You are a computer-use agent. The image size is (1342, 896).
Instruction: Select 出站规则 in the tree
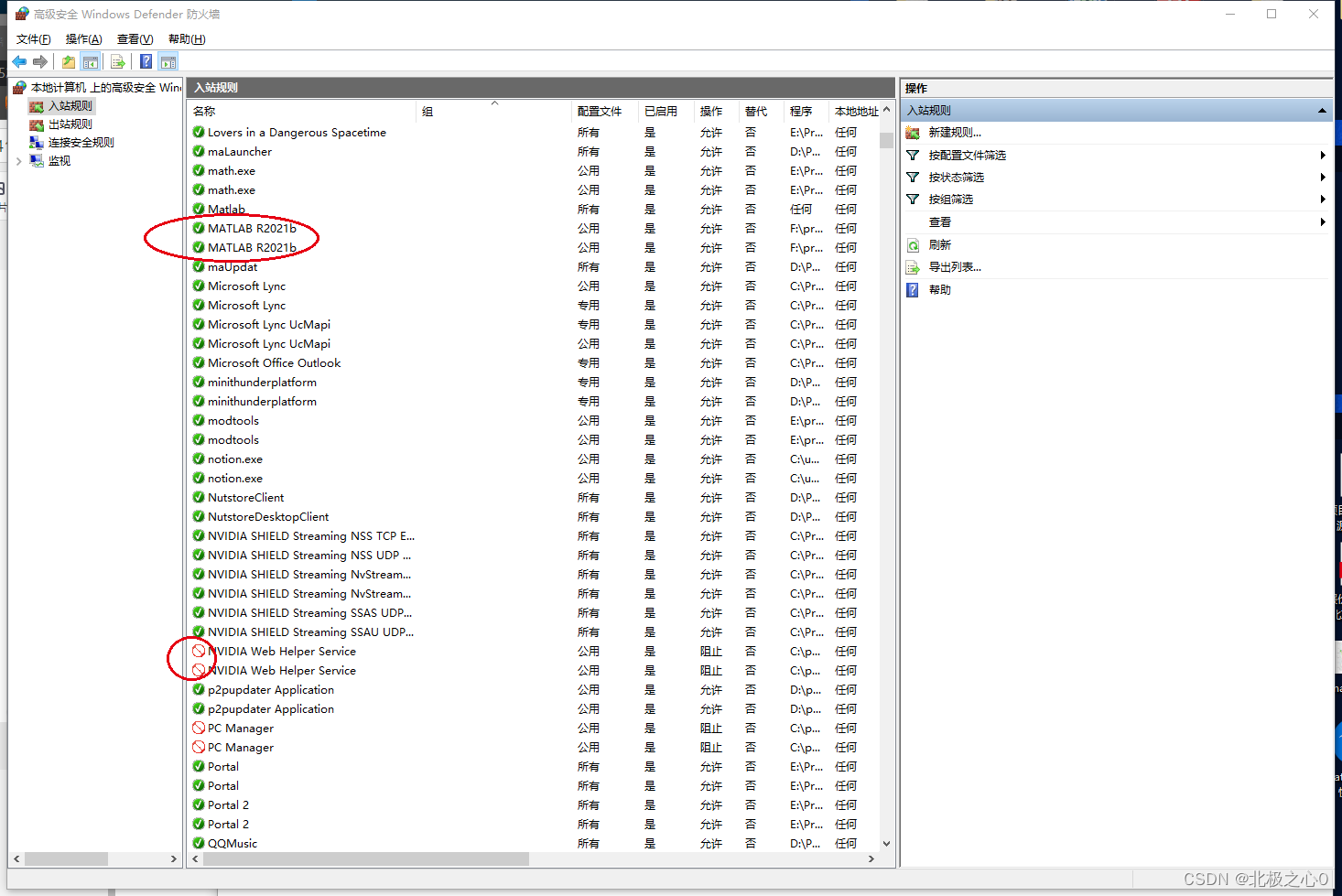click(70, 124)
